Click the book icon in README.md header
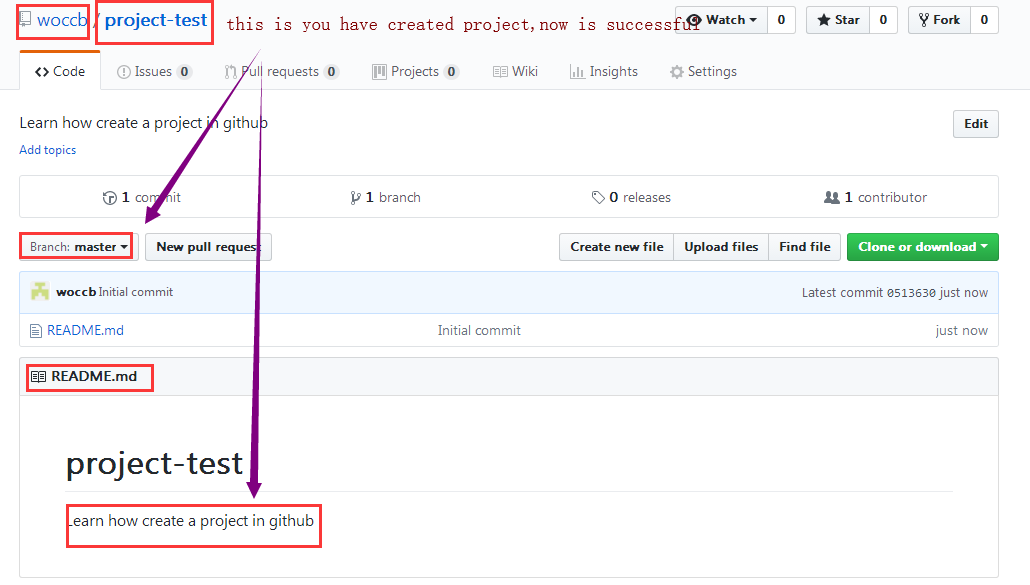The image size is (1030, 585). coord(39,377)
